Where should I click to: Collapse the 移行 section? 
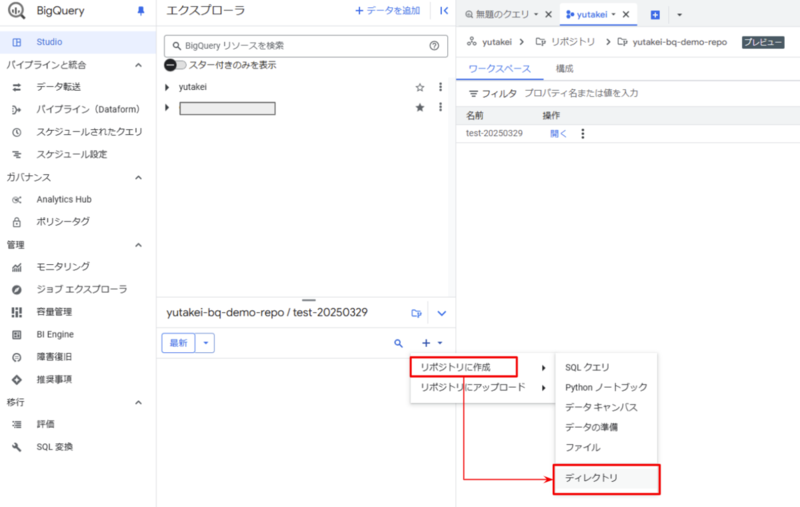[x=138, y=402]
